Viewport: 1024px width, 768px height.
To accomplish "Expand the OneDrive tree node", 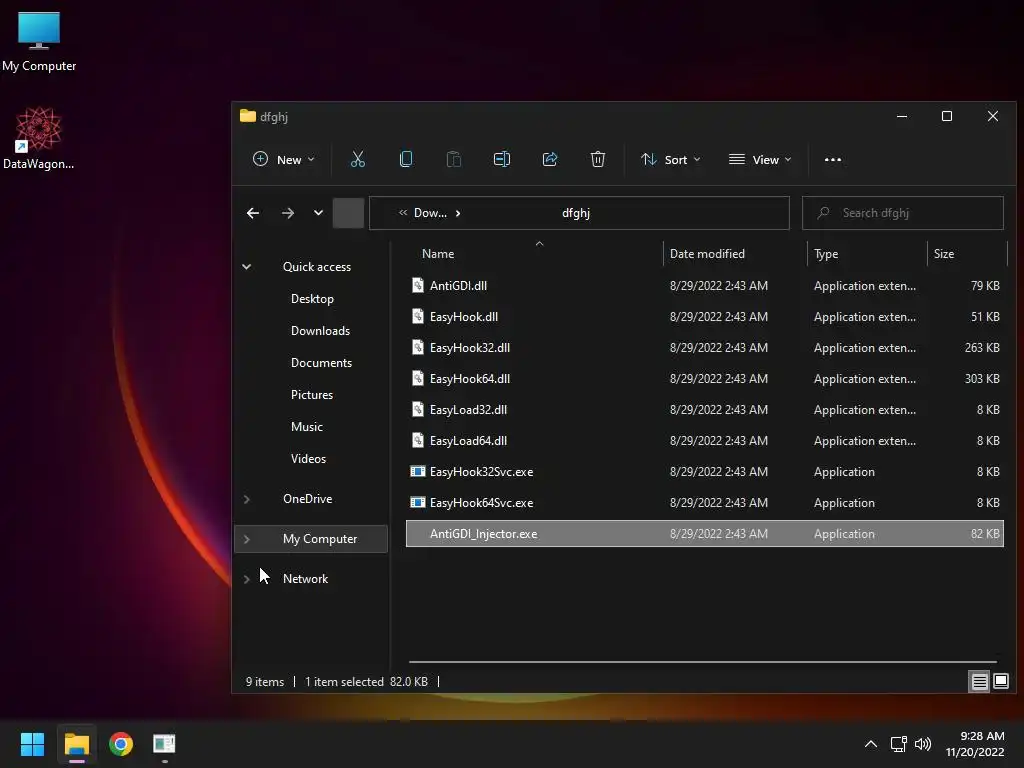I will coord(247,499).
